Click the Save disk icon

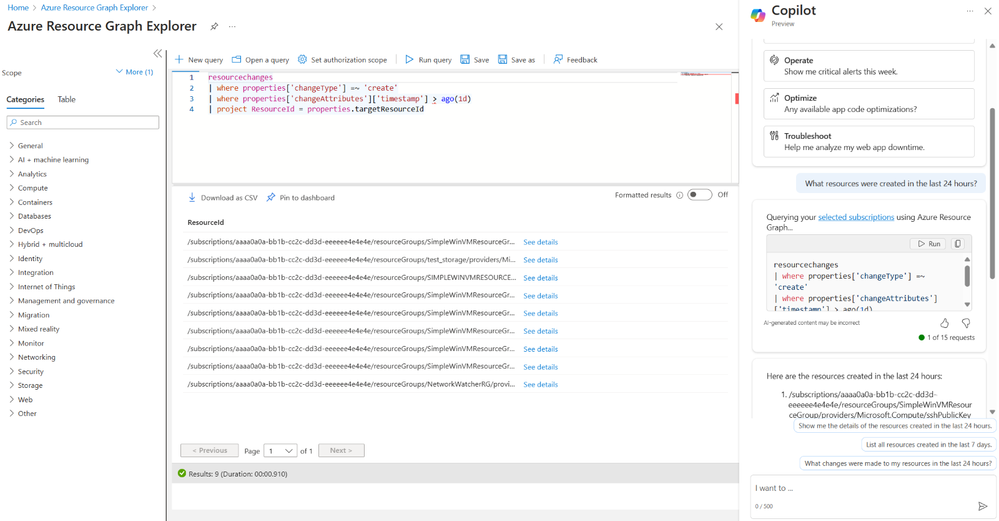(465, 59)
